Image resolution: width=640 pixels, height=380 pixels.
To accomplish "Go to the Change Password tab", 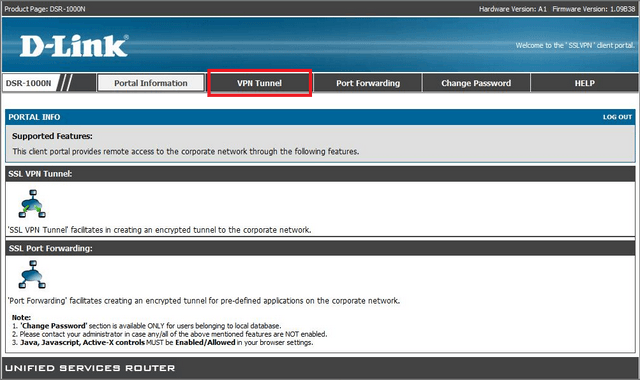I will [476, 83].
